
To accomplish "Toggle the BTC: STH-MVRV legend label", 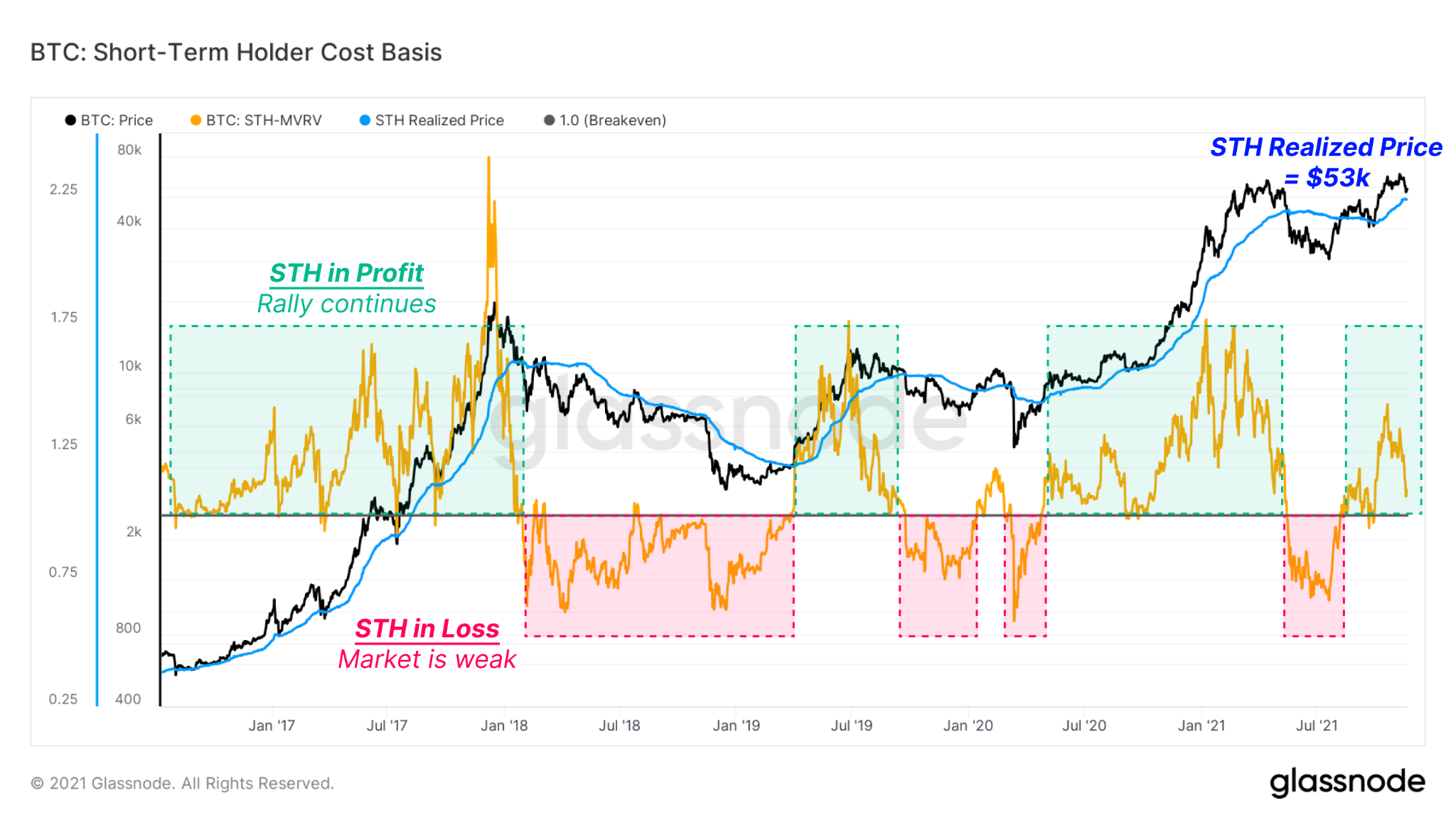I will 264,120.
